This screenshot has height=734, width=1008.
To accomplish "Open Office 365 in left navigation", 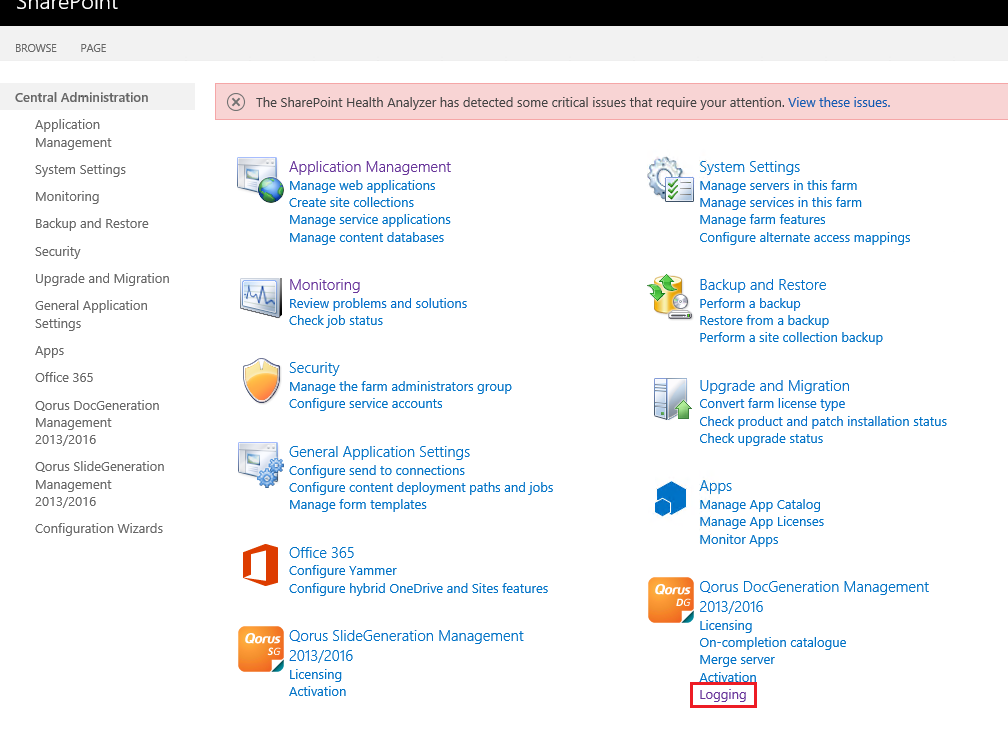I will click(64, 377).
